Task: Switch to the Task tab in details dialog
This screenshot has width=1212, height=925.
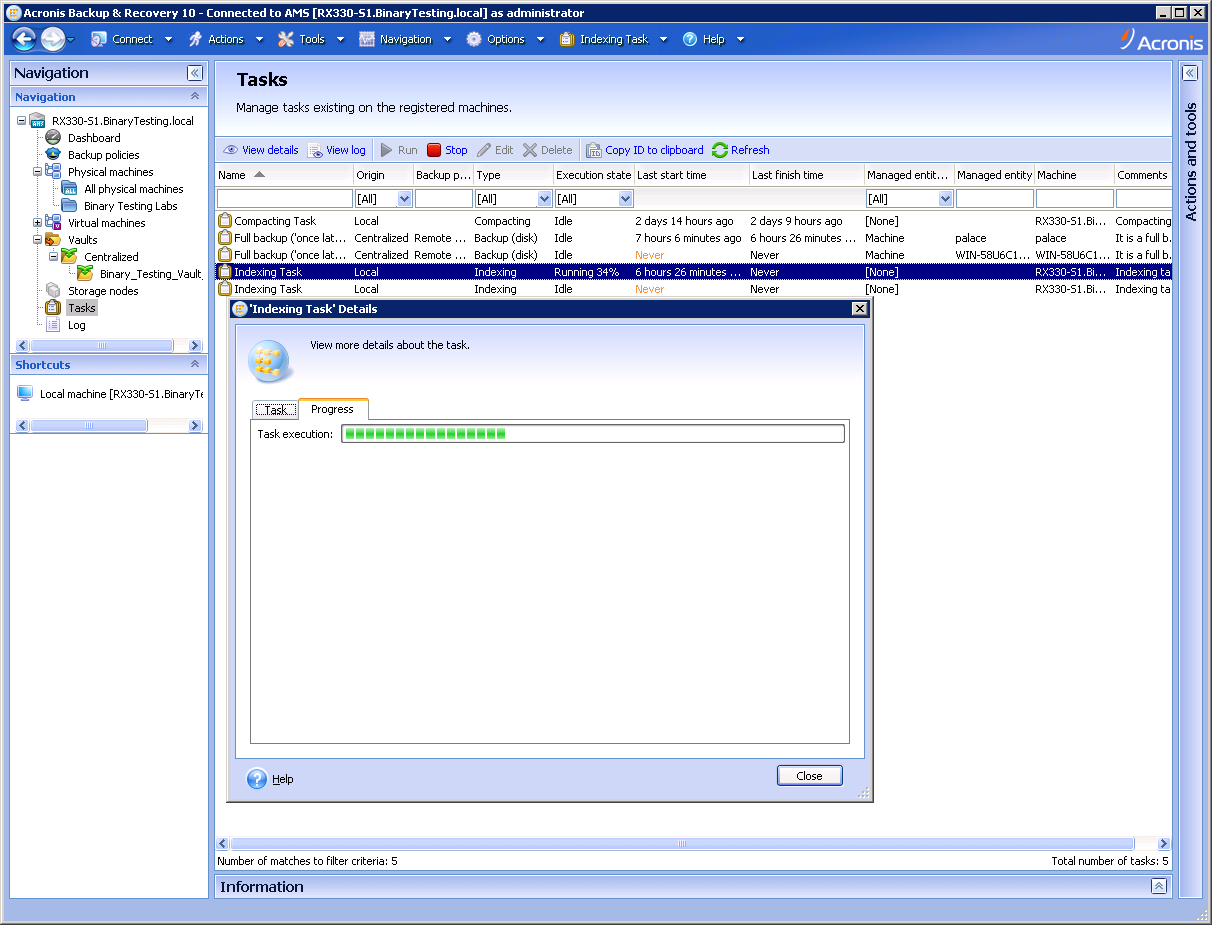Action: point(275,410)
